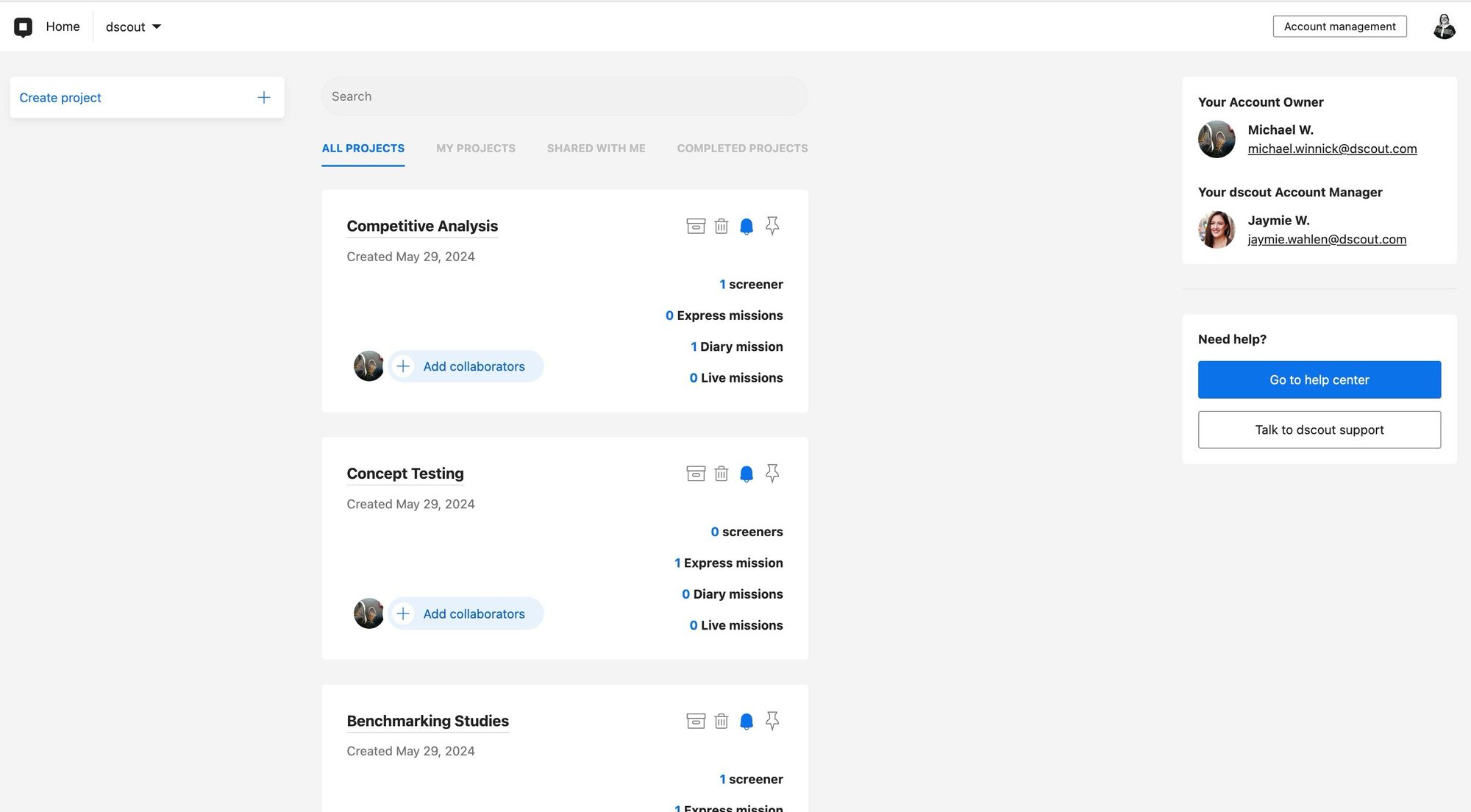Viewport: 1471px width, 812px height.
Task: Delete the Concept Testing project
Action: 721,474
